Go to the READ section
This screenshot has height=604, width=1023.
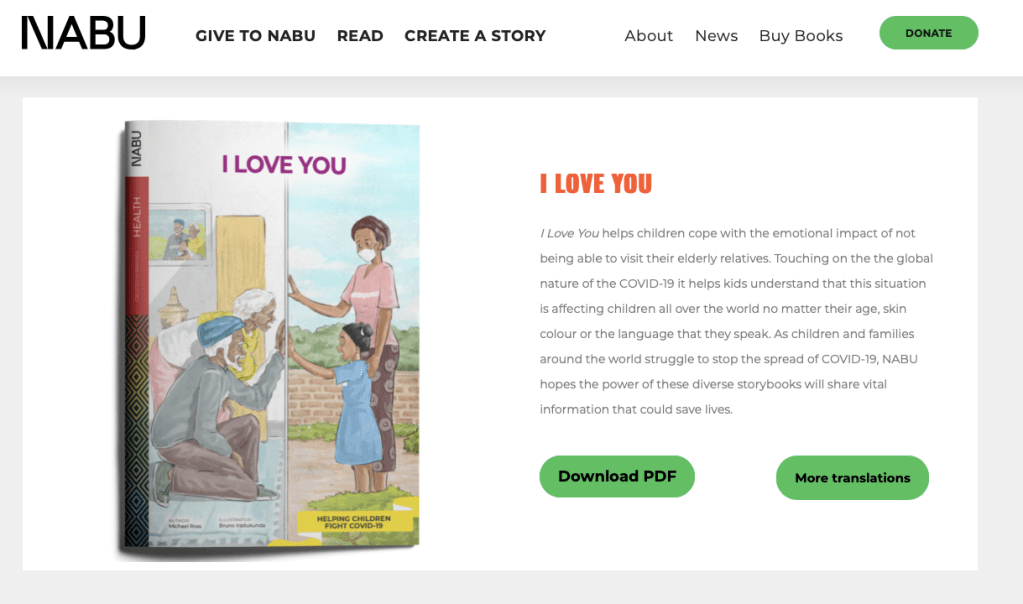point(360,36)
